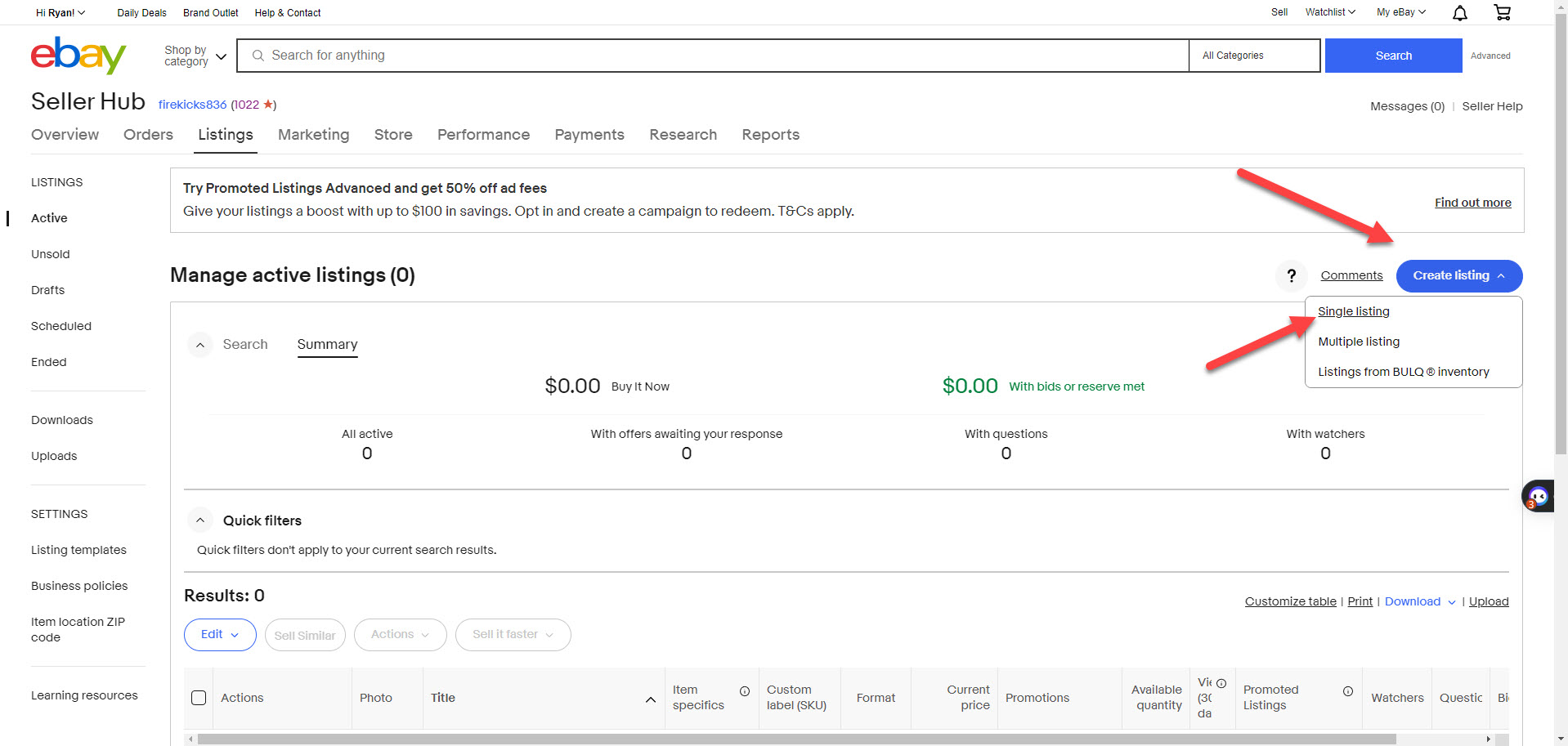The height and width of the screenshot is (746, 1568).
Task: Click the Sell Similar button
Action: 305,635
